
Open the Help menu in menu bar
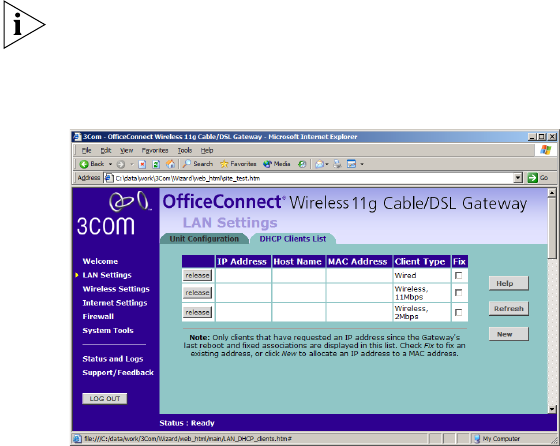(207, 150)
